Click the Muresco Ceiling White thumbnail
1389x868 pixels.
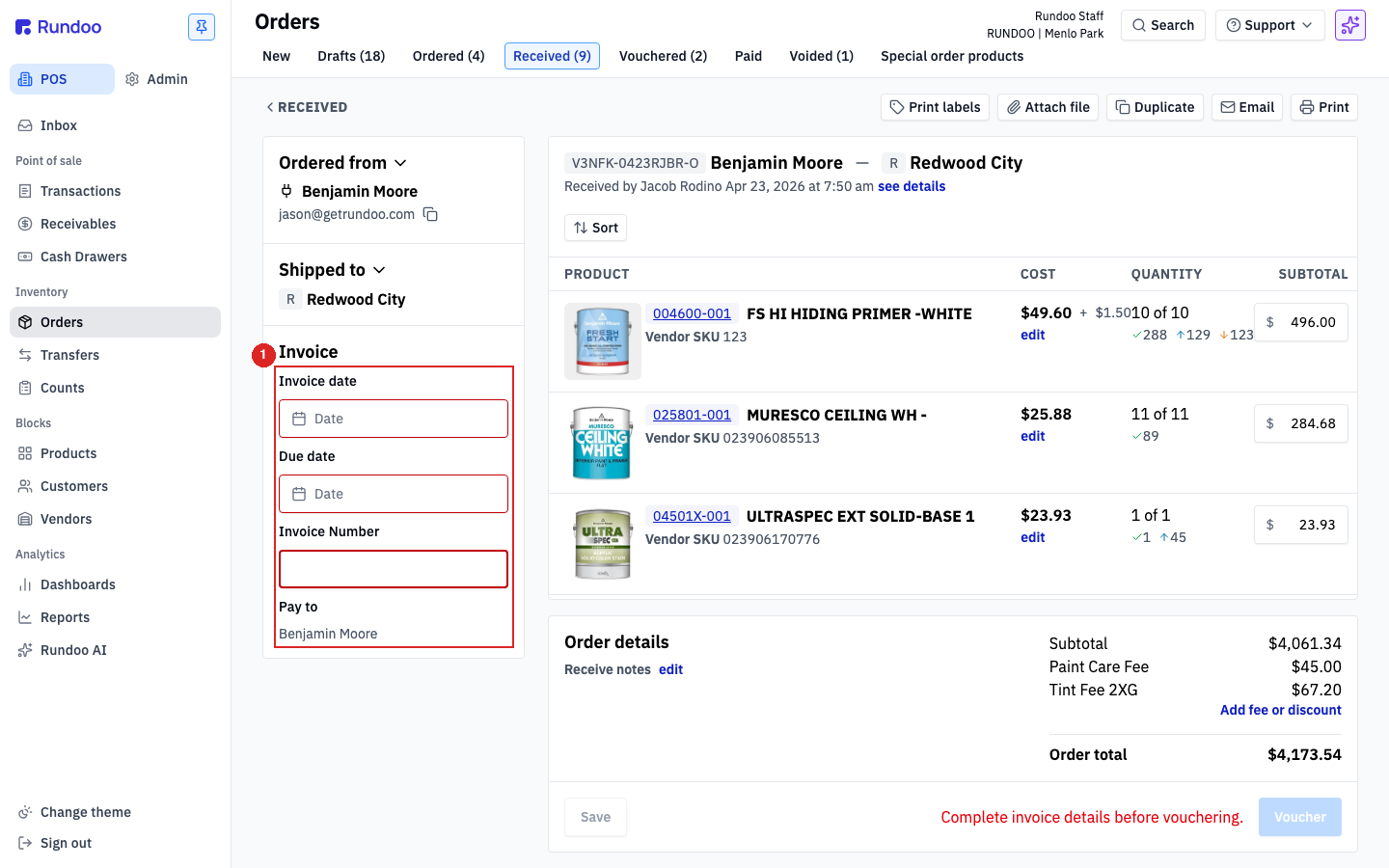(x=603, y=443)
